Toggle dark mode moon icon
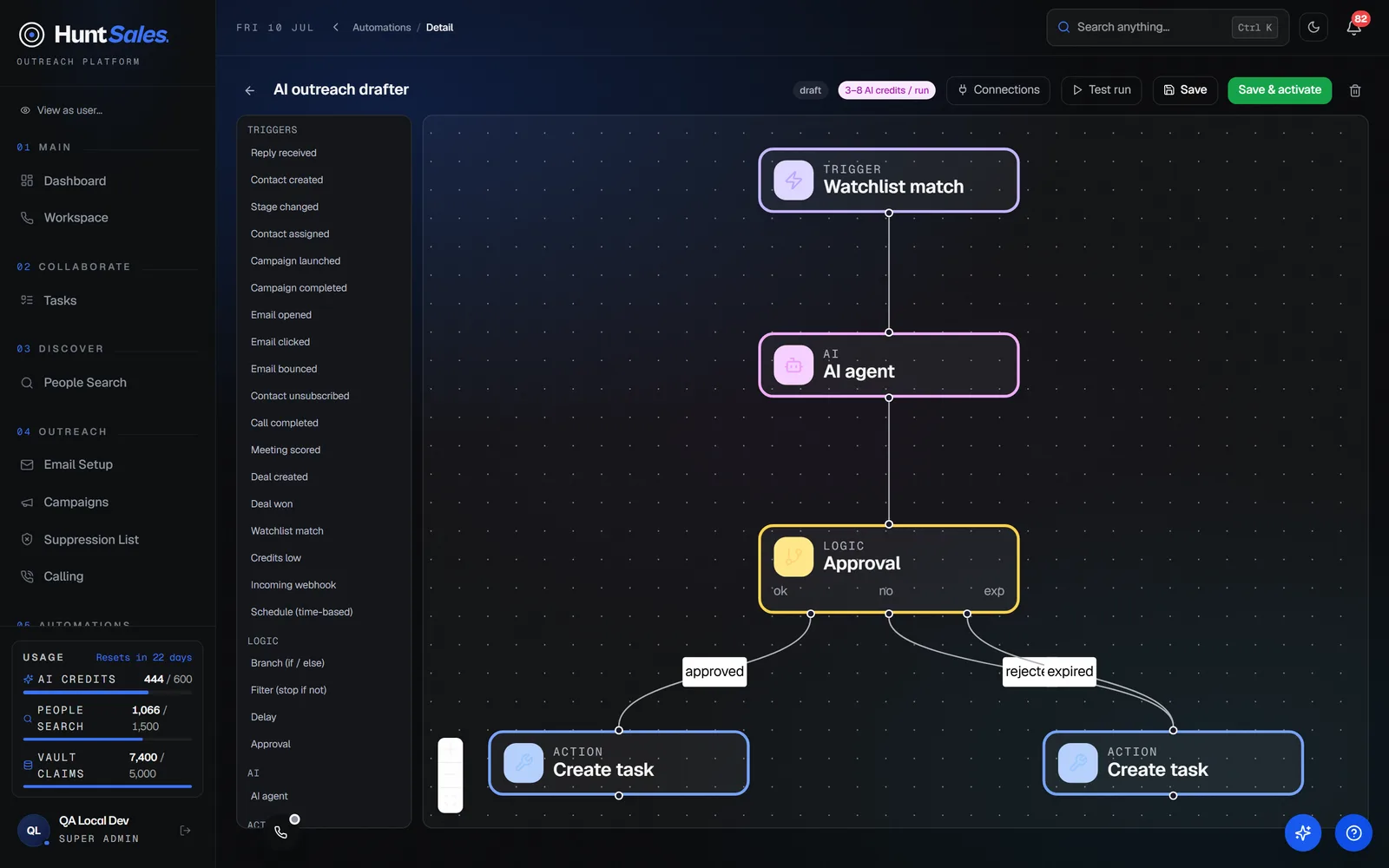This screenshot has height=868, width=1389. [1313, 27]
